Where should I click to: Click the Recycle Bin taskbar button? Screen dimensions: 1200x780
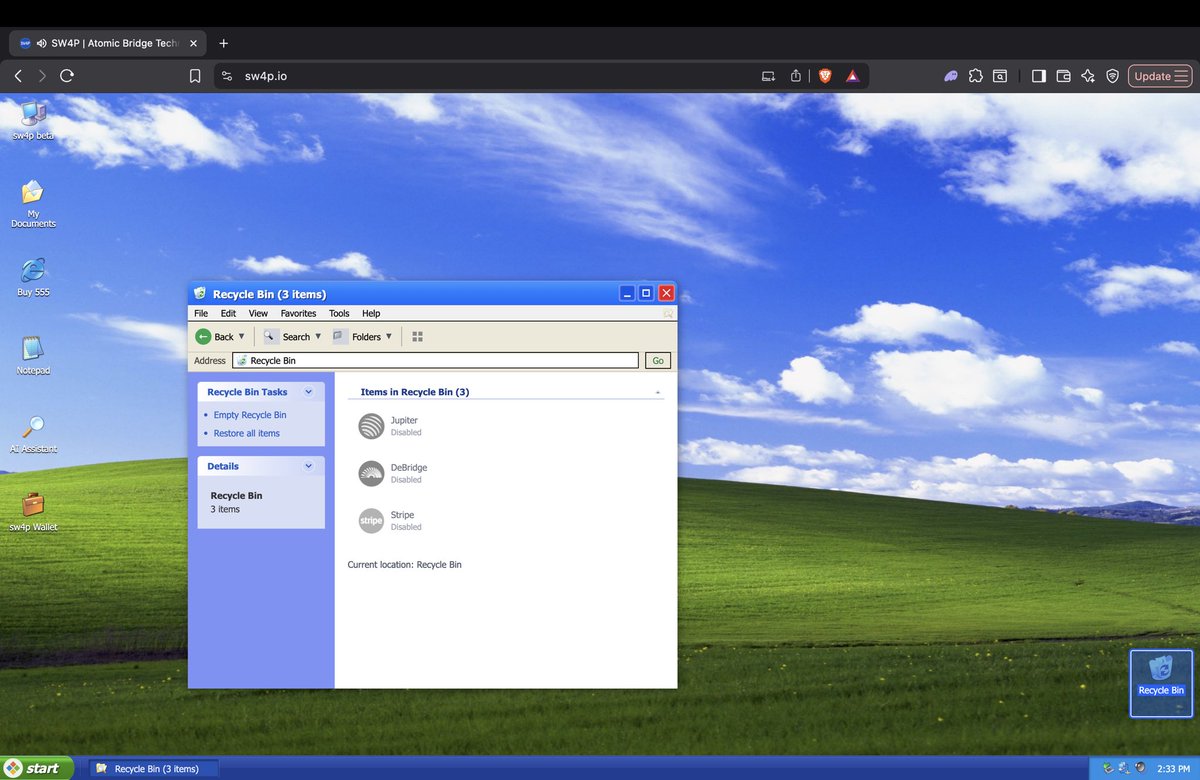click(x=154, y=768)
